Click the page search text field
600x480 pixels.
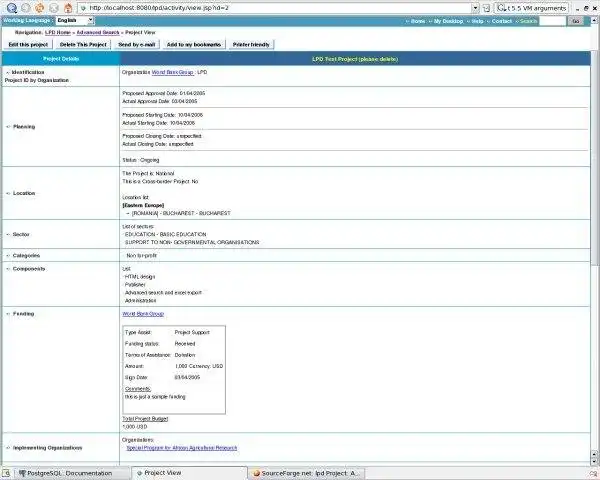552,21
